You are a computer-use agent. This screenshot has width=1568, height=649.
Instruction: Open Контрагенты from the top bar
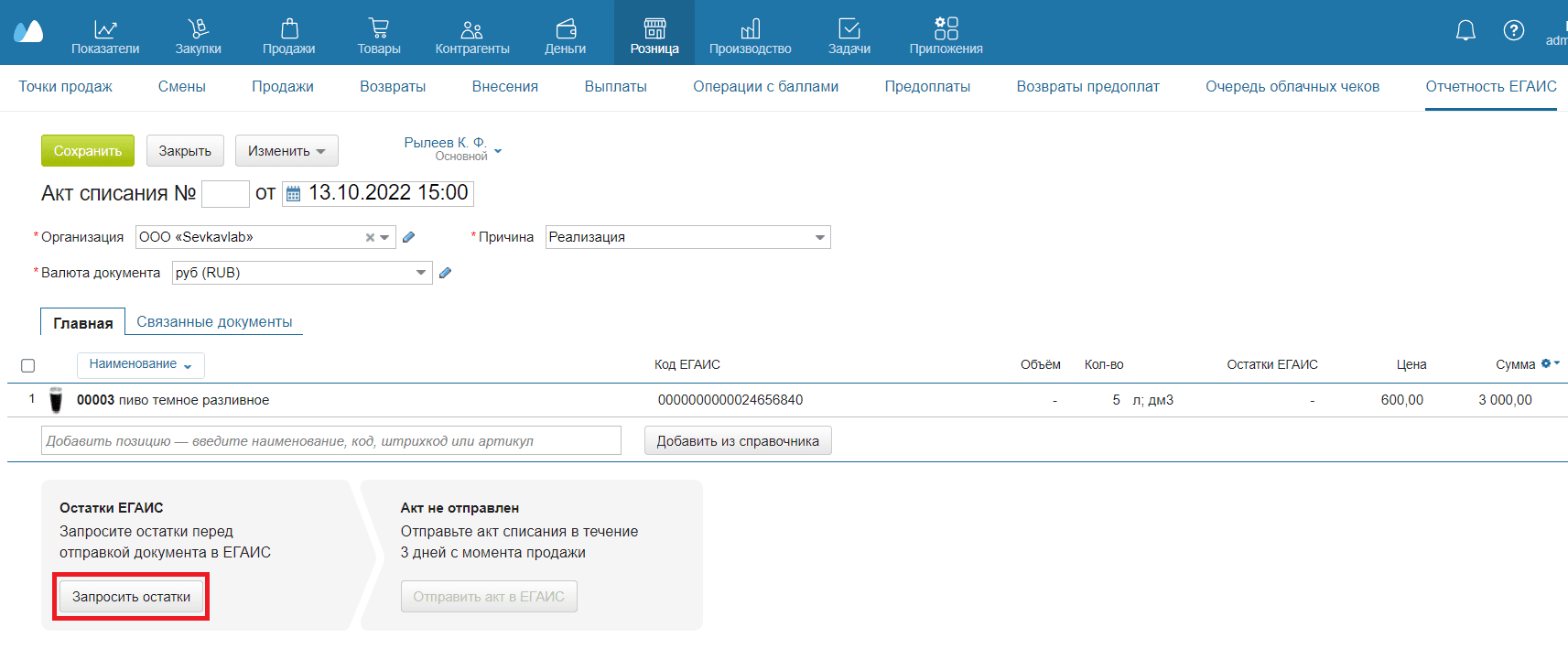click(x=471, y=35)
